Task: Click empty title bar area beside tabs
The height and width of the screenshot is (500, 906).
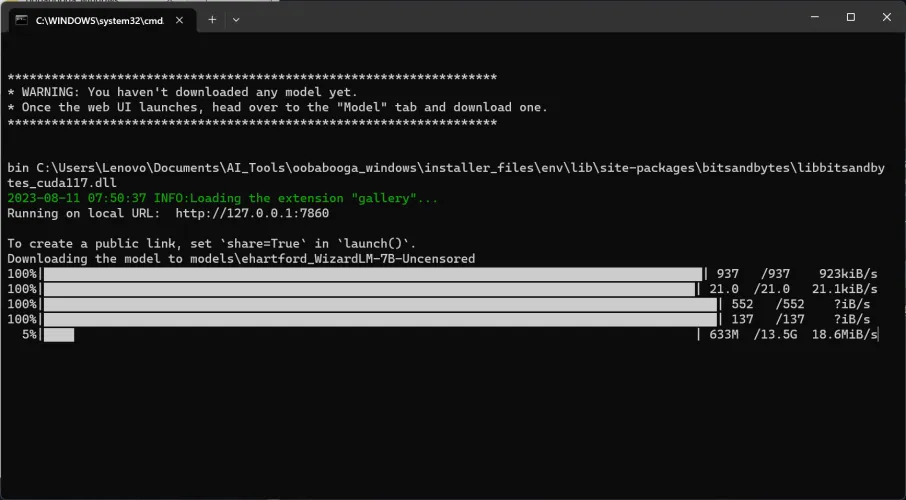Action: coord(500,18)
